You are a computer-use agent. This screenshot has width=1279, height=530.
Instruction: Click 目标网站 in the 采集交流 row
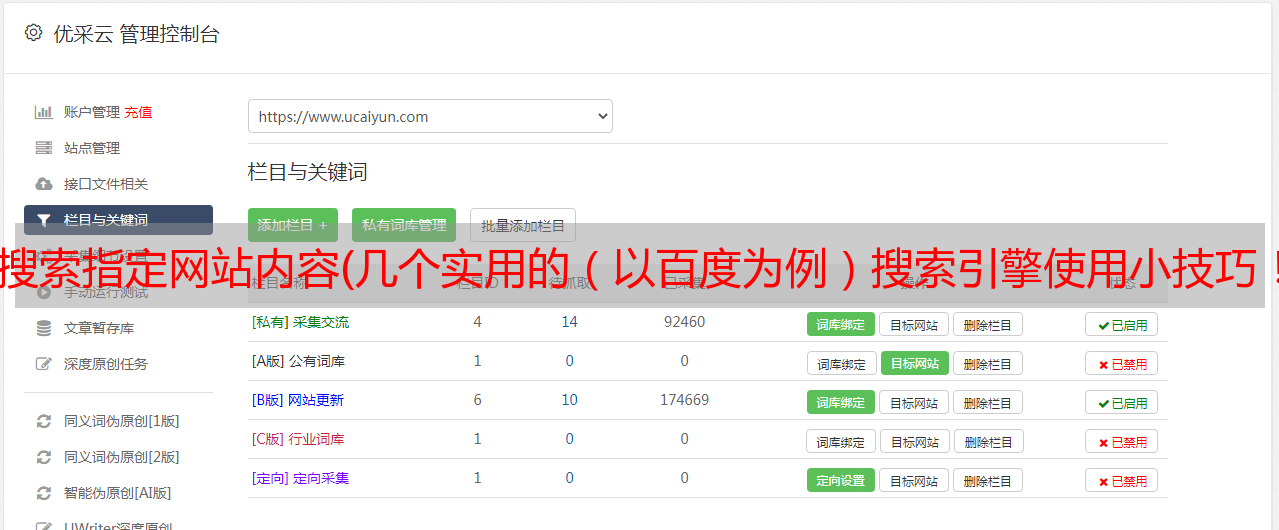[914, 324]
